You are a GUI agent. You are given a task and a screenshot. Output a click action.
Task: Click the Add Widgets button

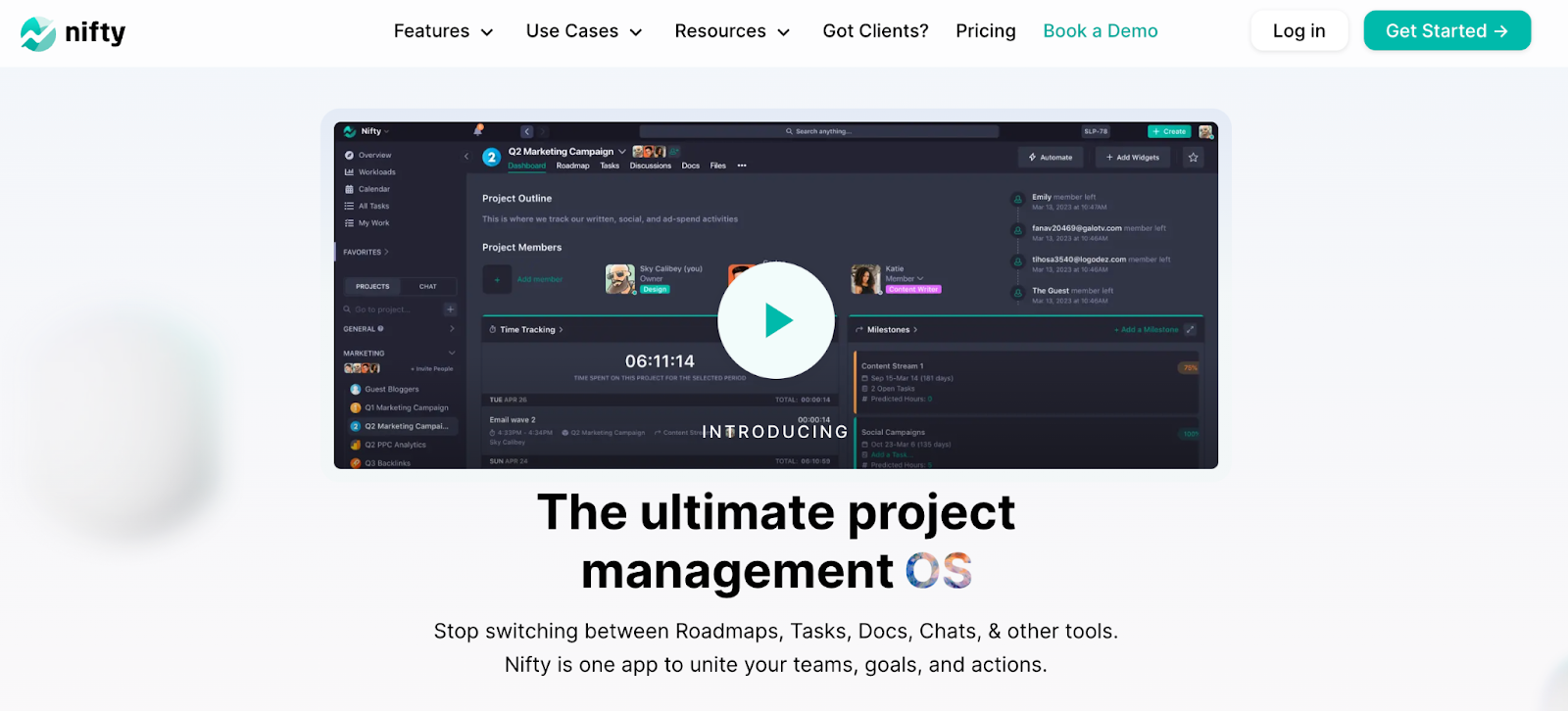1133,157
